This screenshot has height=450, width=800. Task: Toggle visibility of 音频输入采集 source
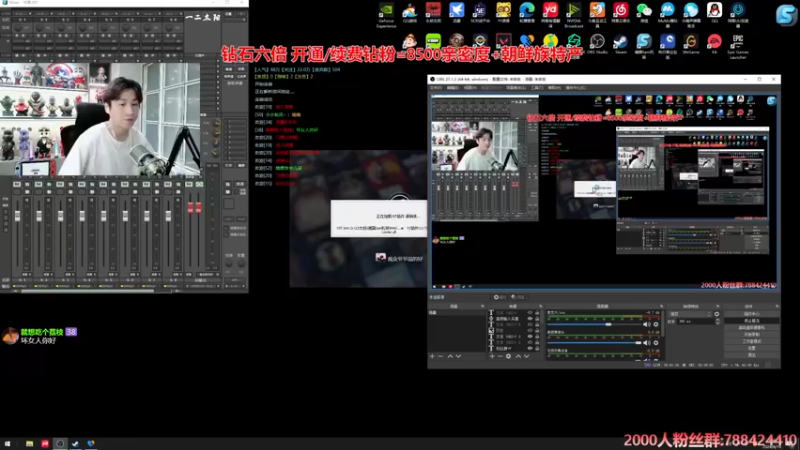click(x=530, y=319)
